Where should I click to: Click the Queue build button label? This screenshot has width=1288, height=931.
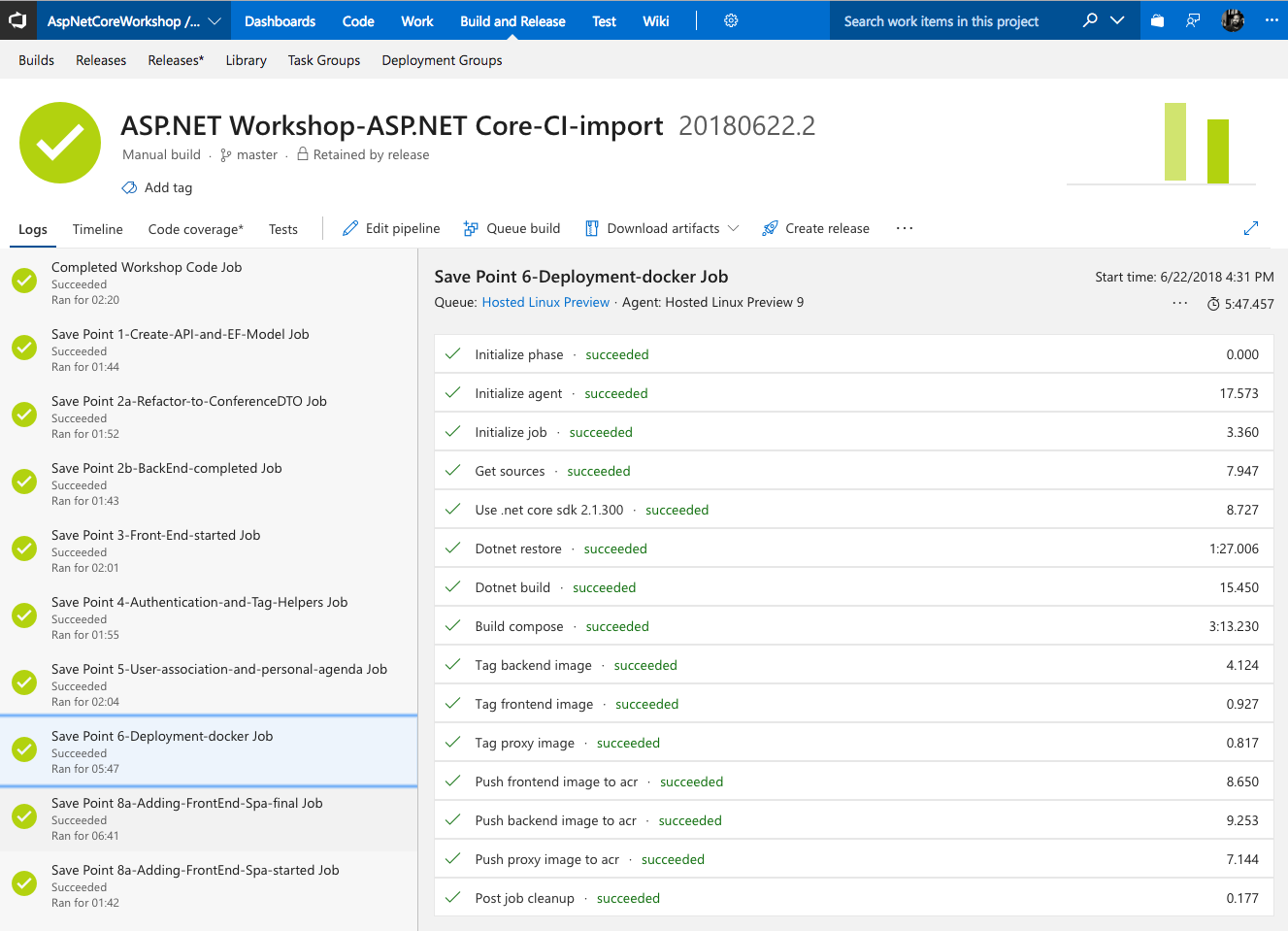523,228
